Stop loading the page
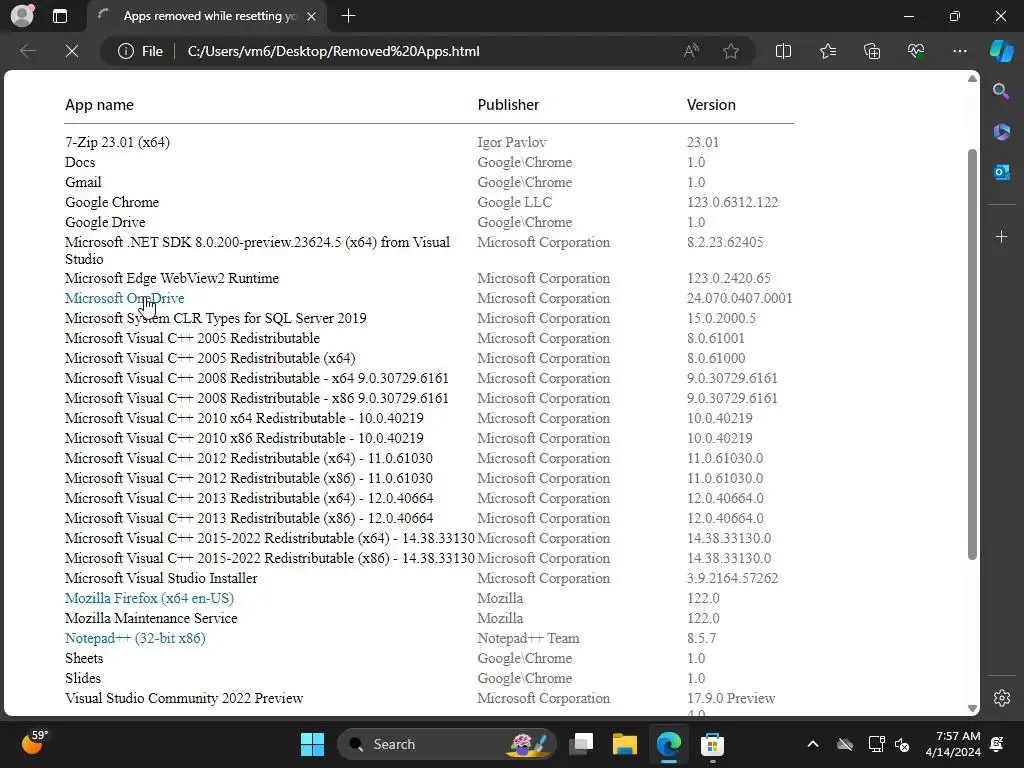The image size is (1024, 768). (x=72, y=51)
